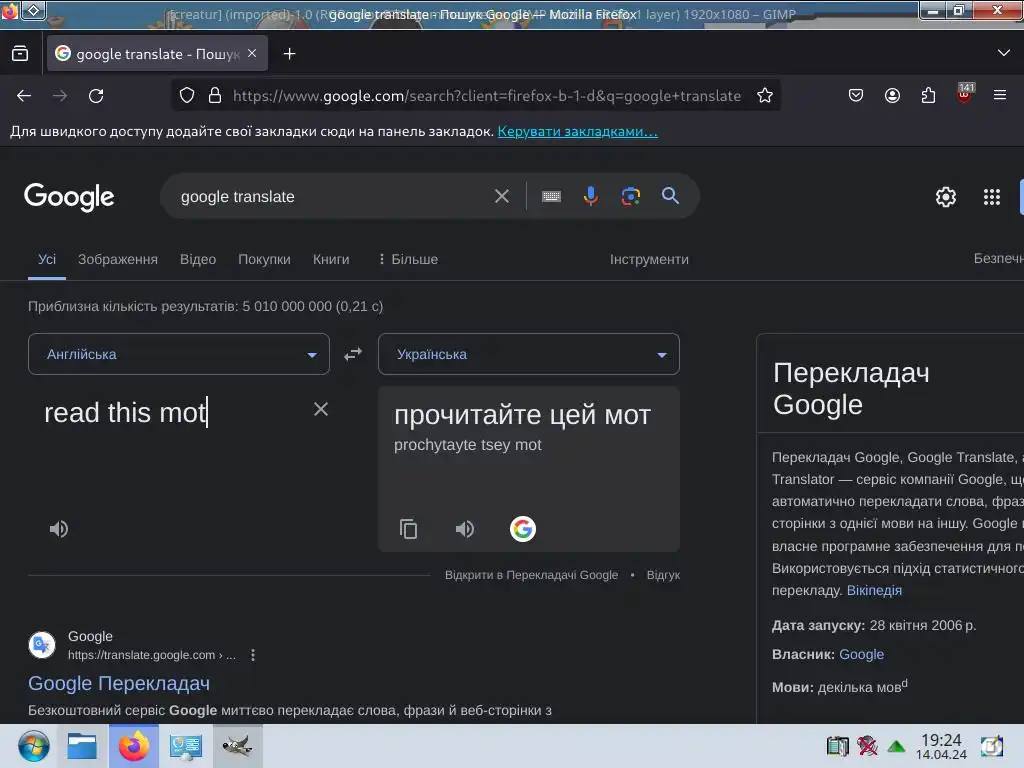Click the crossed-out network tray icon
Viewport: 1024px width, 768px height.
pyautogui.click(x=867, y=746)
